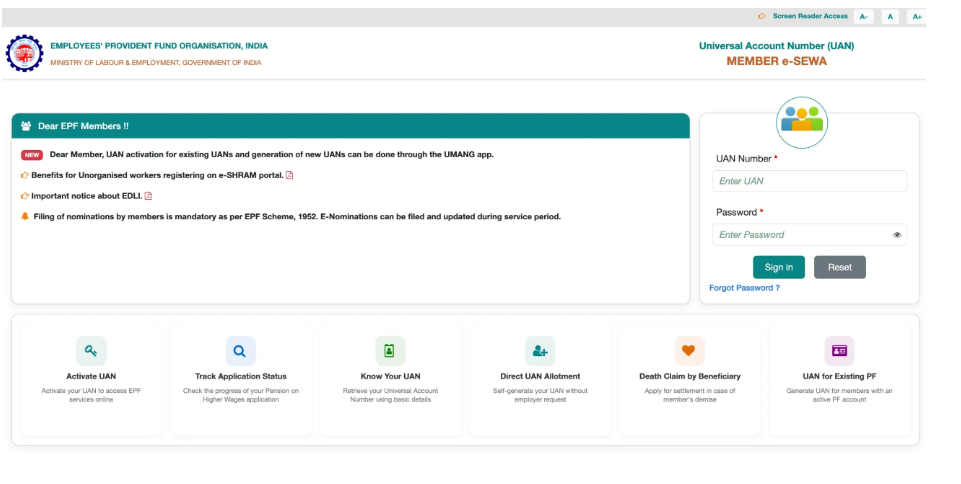Viewport: 961px width, 484px height.
Task: Focus the Enter Password input field
Action: (x=809, y=235)
